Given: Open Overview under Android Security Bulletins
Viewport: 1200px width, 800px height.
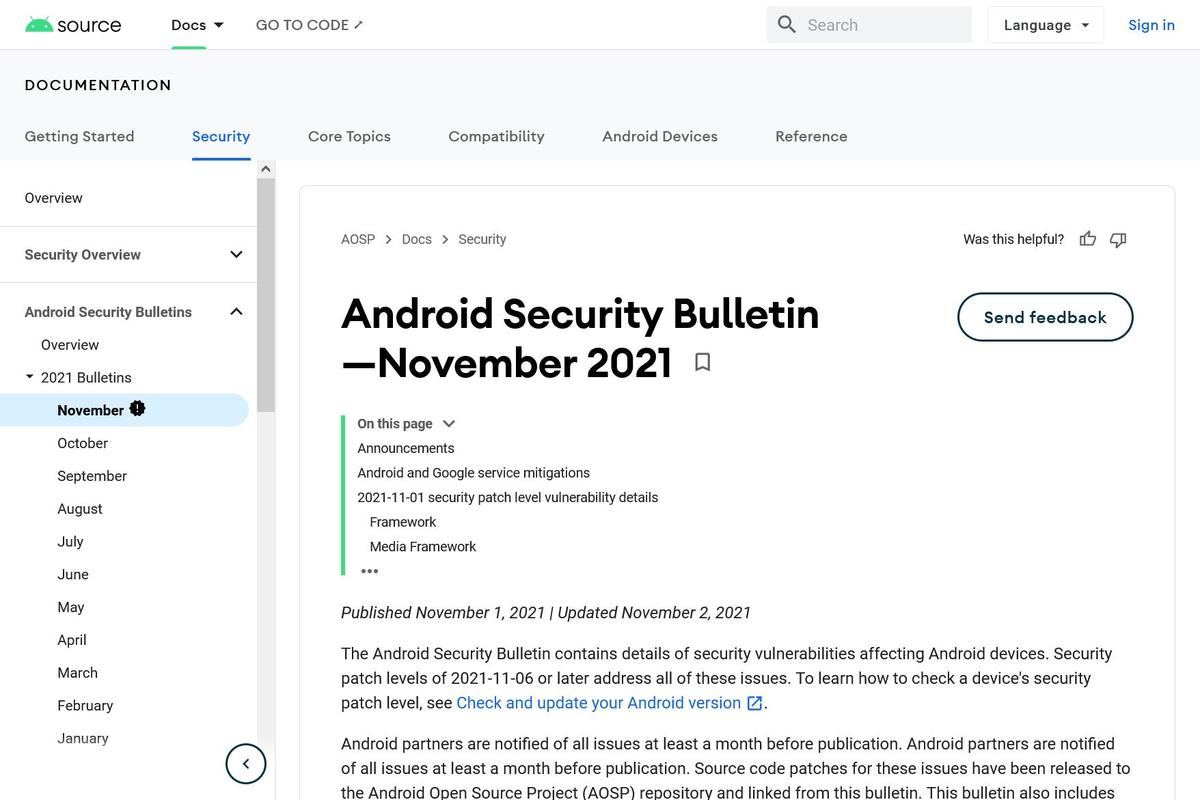Looking at the screenshot, I should (70, 345).
